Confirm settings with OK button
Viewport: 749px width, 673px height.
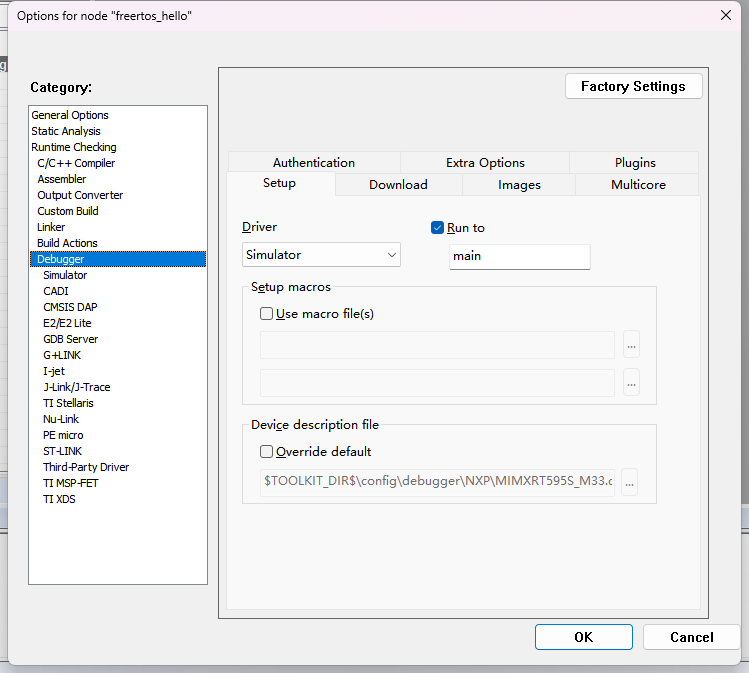(x=583, y=637)
